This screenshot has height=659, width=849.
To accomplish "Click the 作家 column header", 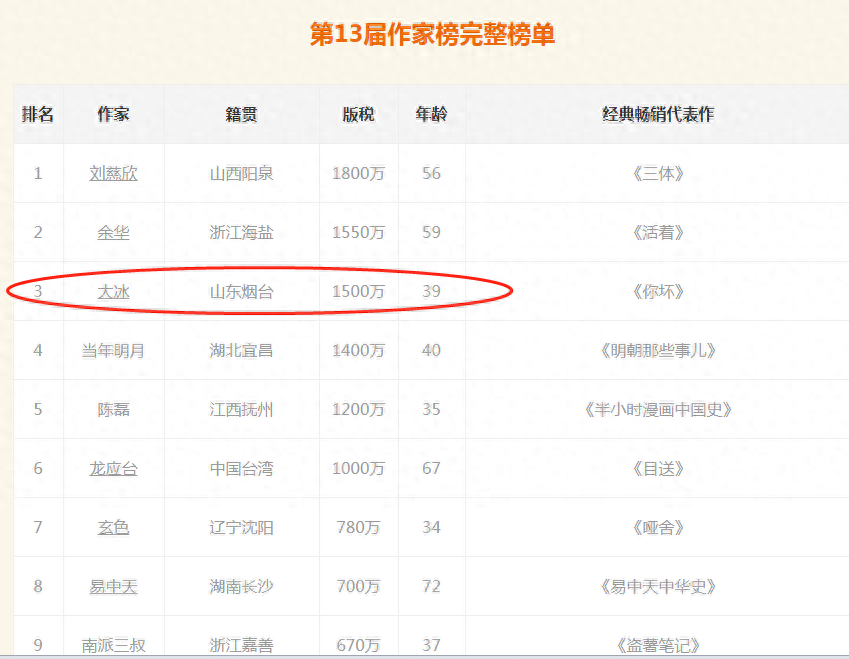I will point(113,114).
